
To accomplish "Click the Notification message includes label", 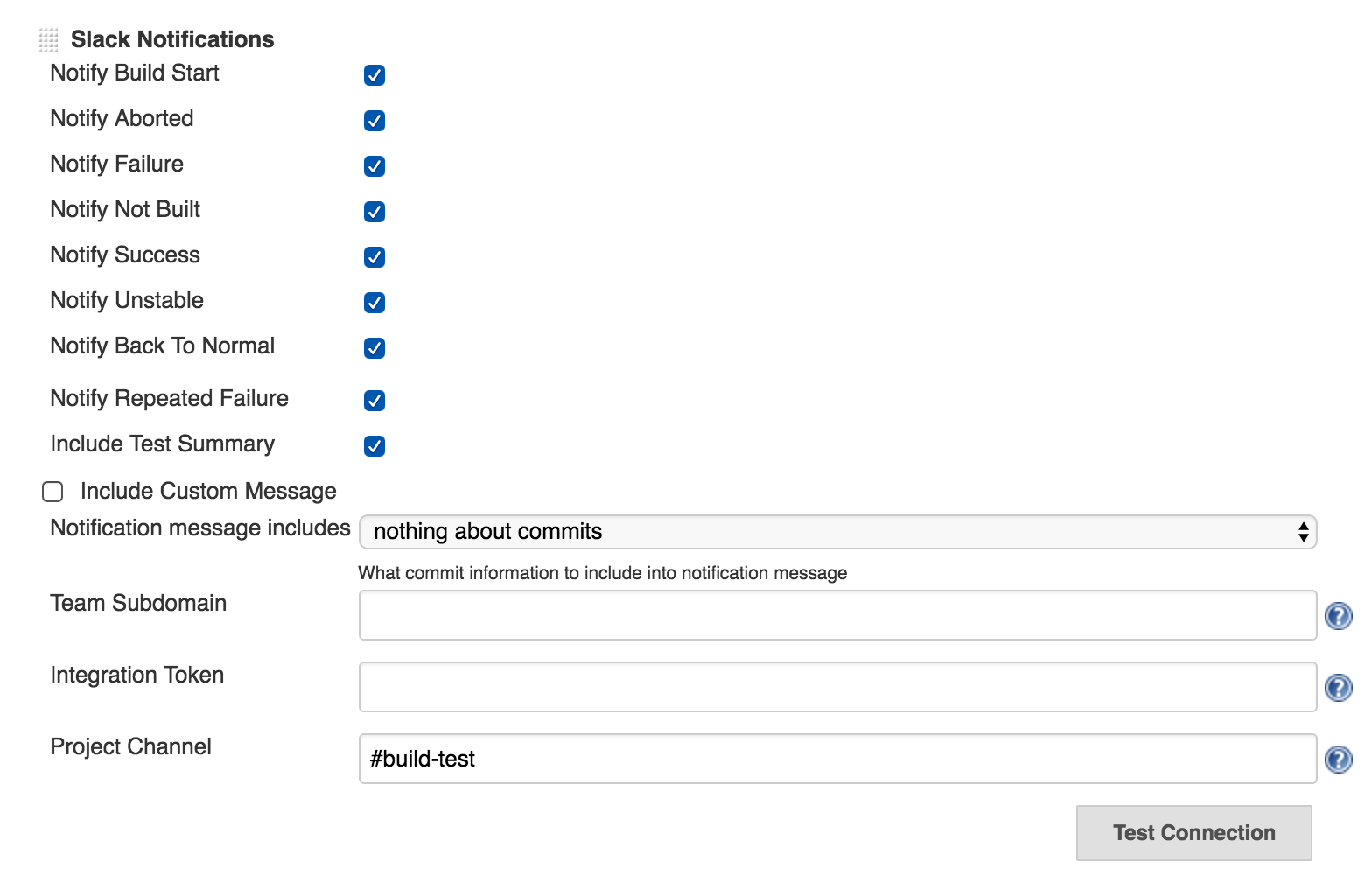I will tap(200, 528).
